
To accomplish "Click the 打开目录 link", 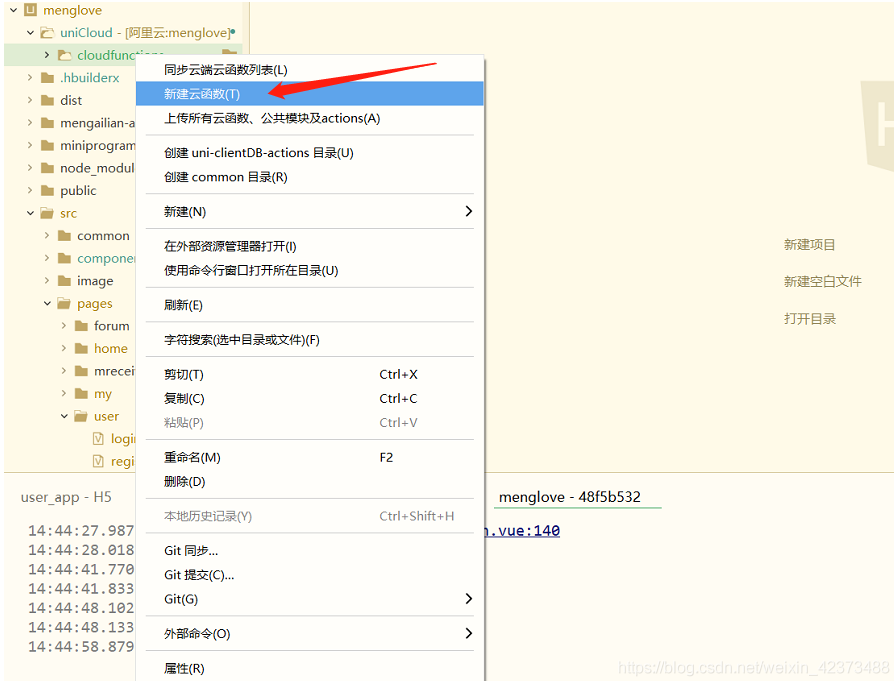I will (809, 319).
